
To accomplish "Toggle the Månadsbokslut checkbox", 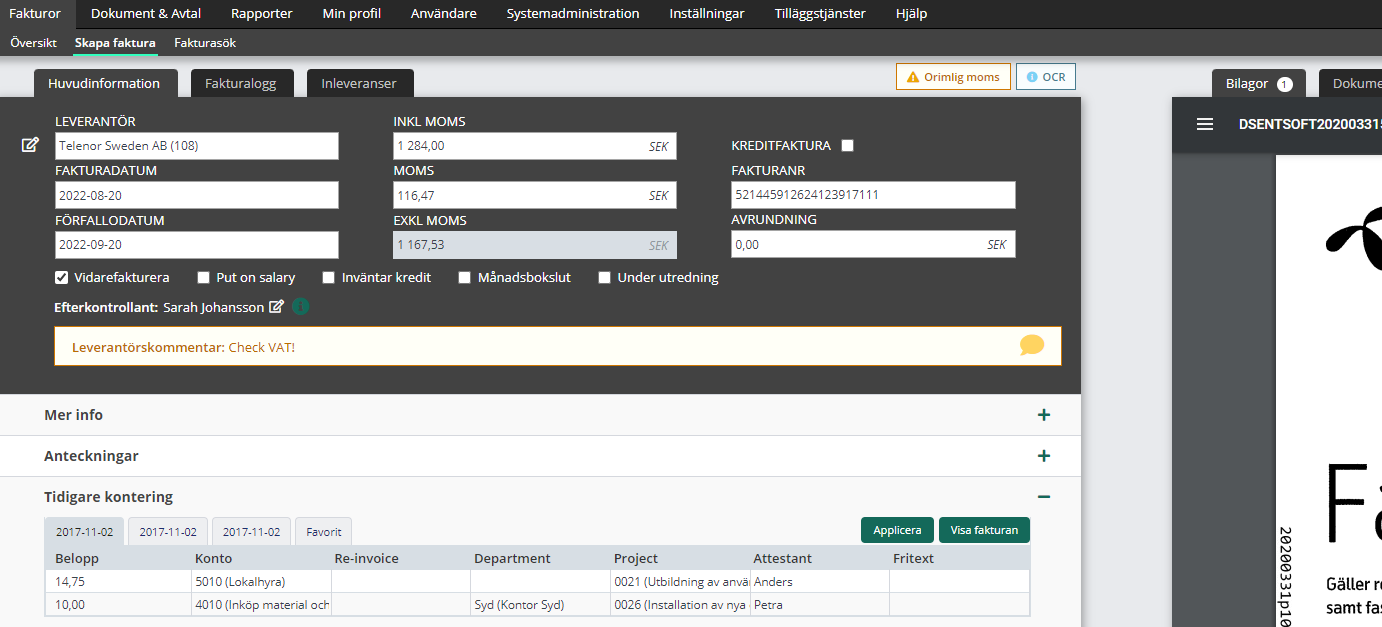I will [x=465, y=277].
